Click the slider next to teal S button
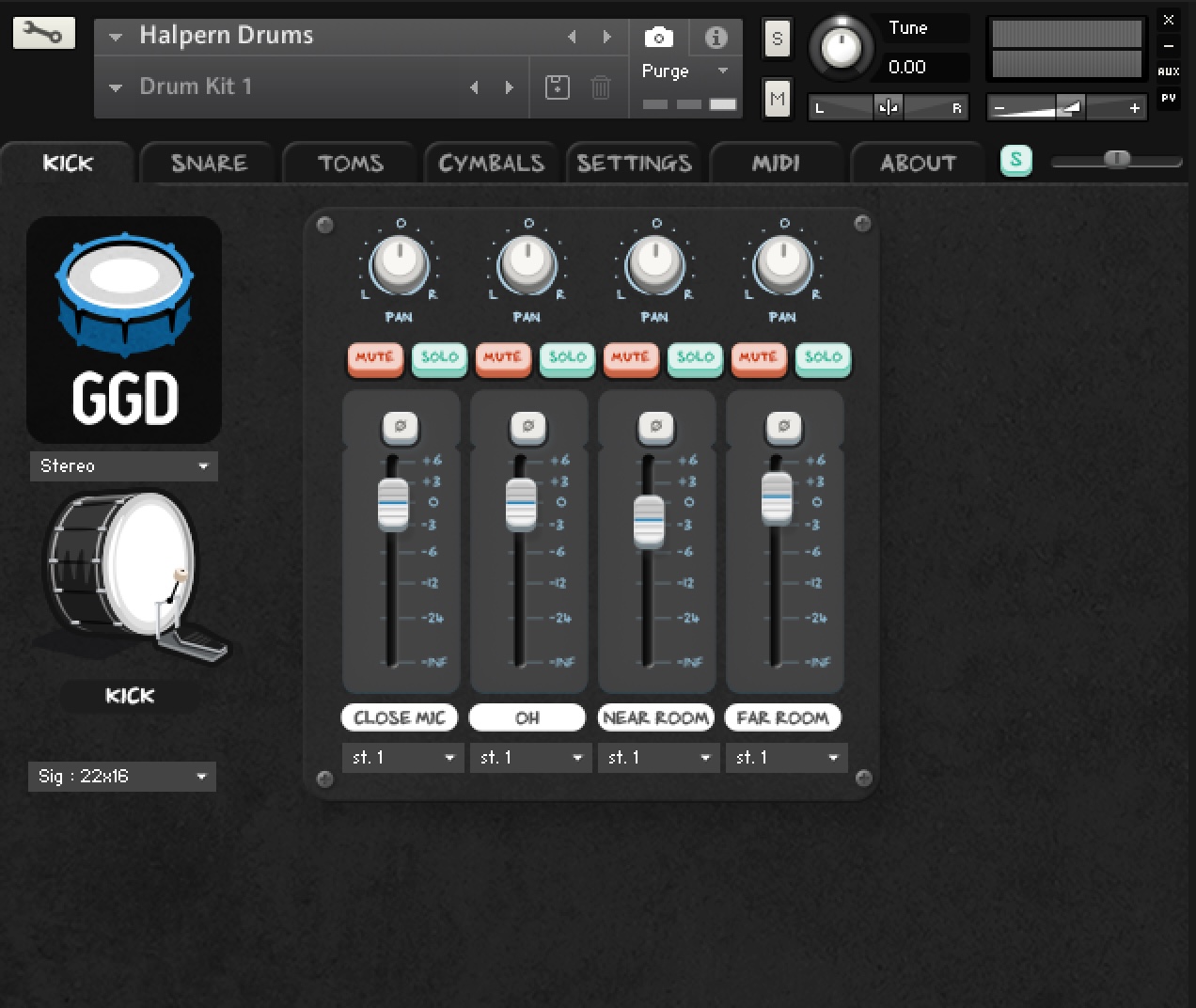This screenshot has height=1008, width=1196. pyautogui.click(x=1116, y=161)
